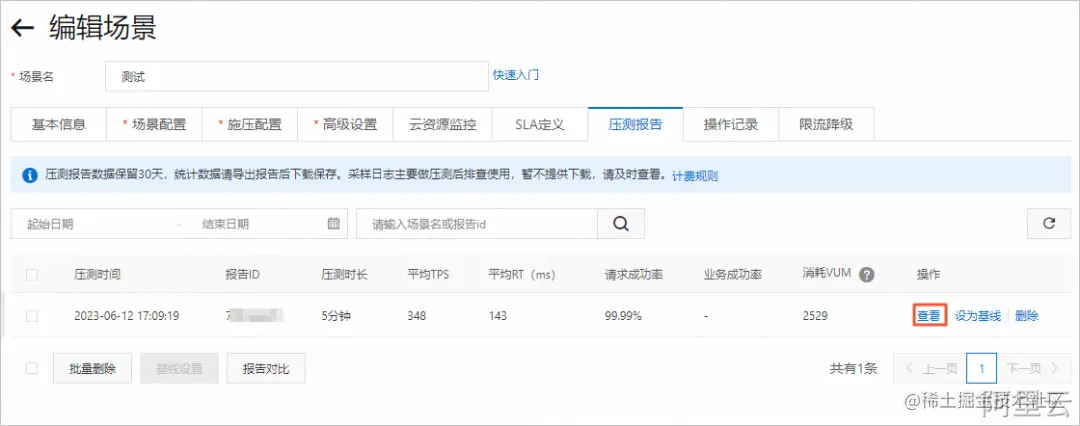
Task: Click the 共有1条 total count text
Action: pos(853,368)
